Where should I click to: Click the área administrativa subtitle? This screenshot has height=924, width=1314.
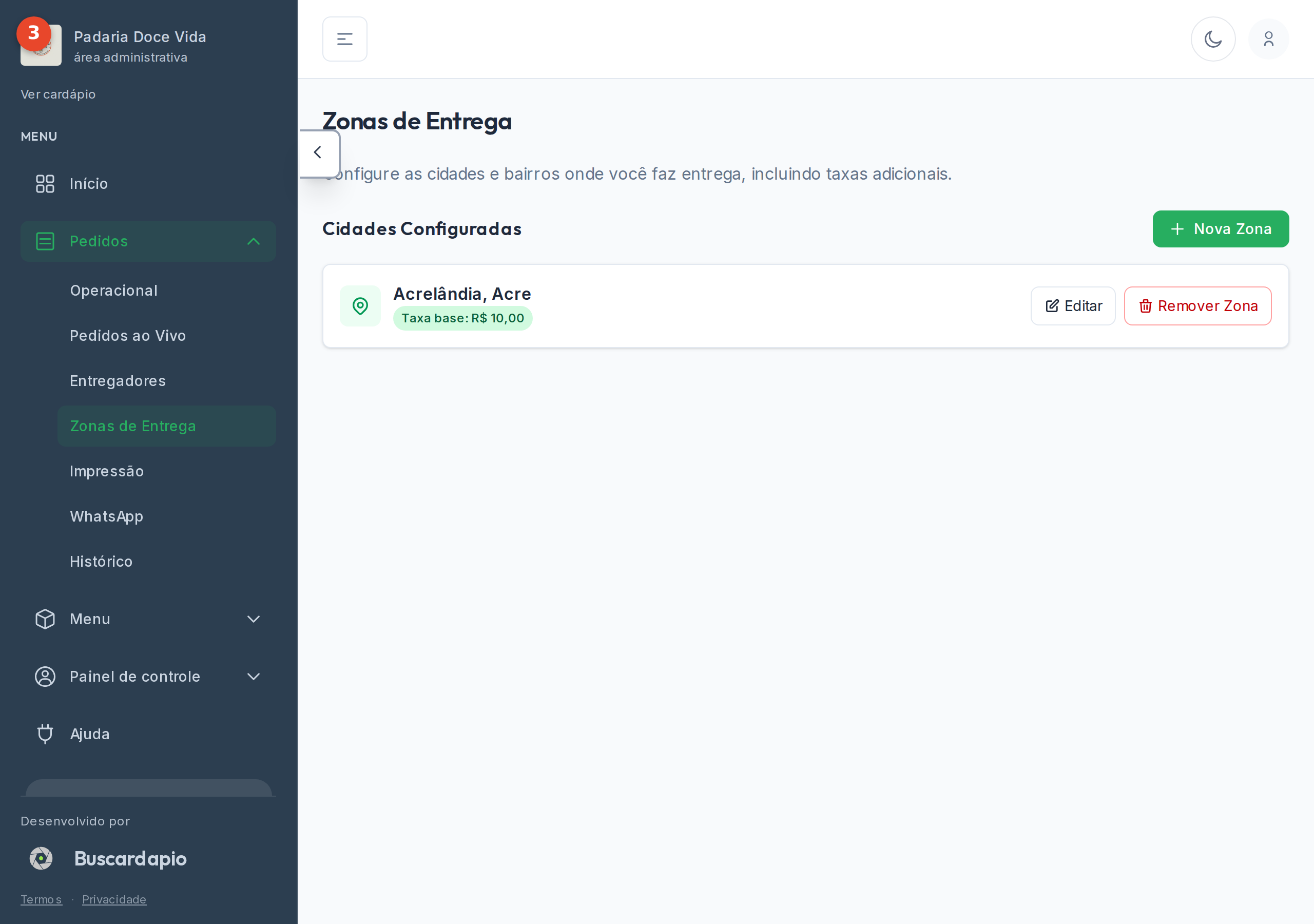(x=130, y=58)
